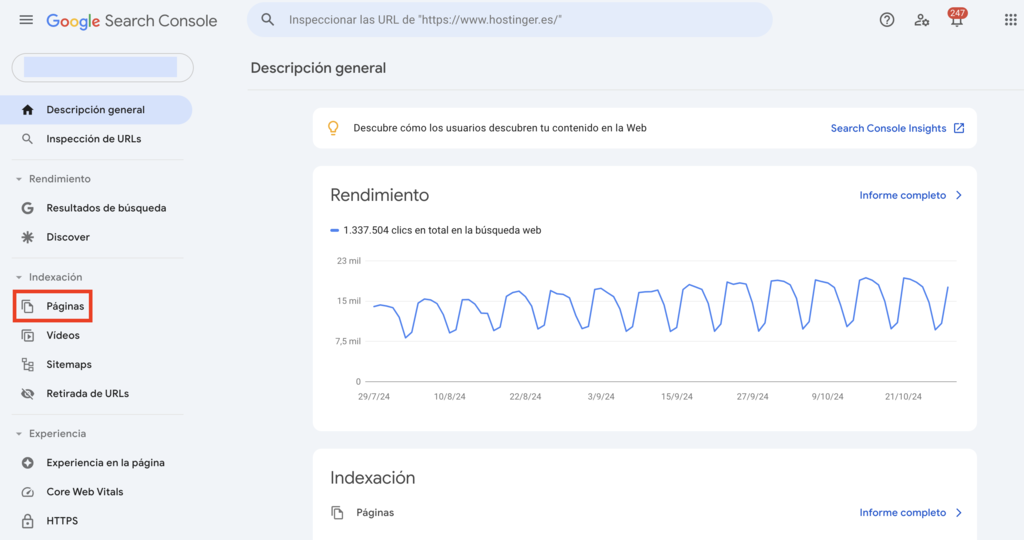Open the hamburger main menu icon
The image size is (1024, 540).
[26, 20]
